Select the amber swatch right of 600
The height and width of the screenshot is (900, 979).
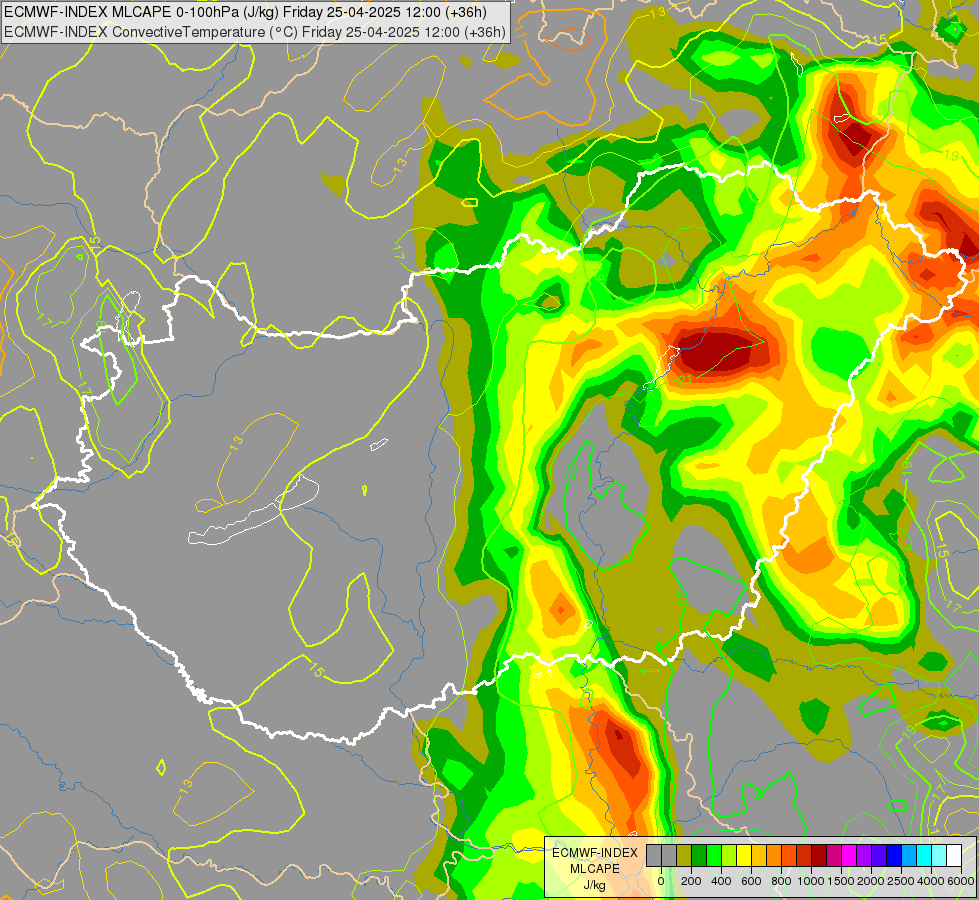click(x=759, y=856)
